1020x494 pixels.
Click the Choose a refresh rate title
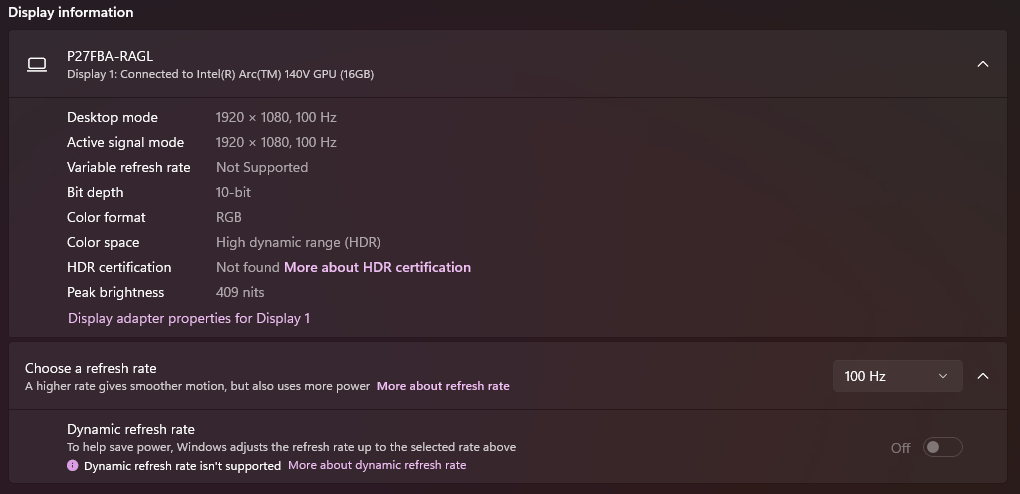91,368
